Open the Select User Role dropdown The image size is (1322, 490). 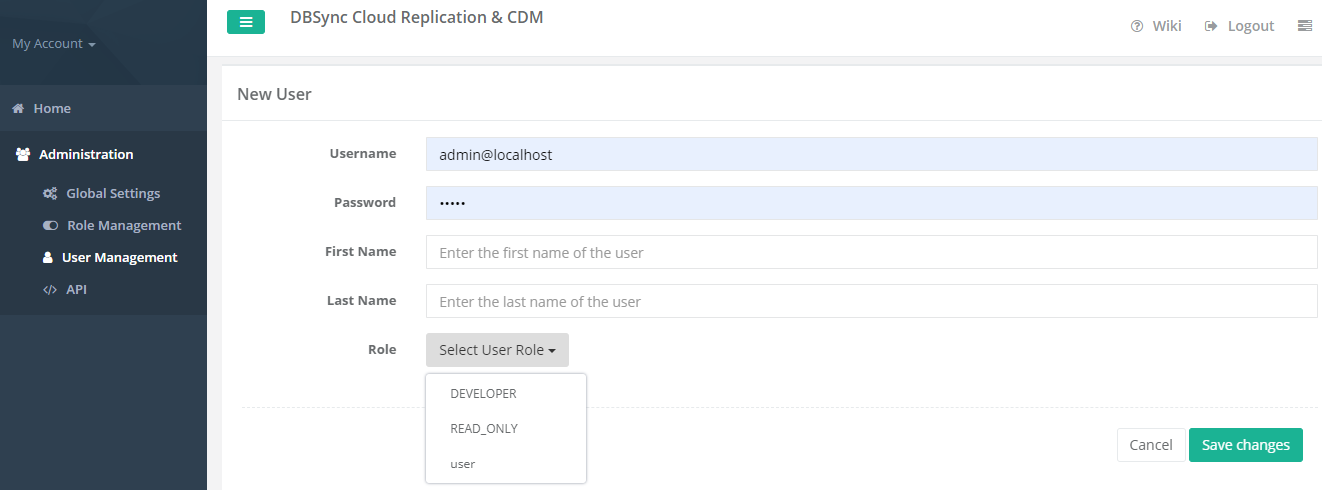(497, 350)
